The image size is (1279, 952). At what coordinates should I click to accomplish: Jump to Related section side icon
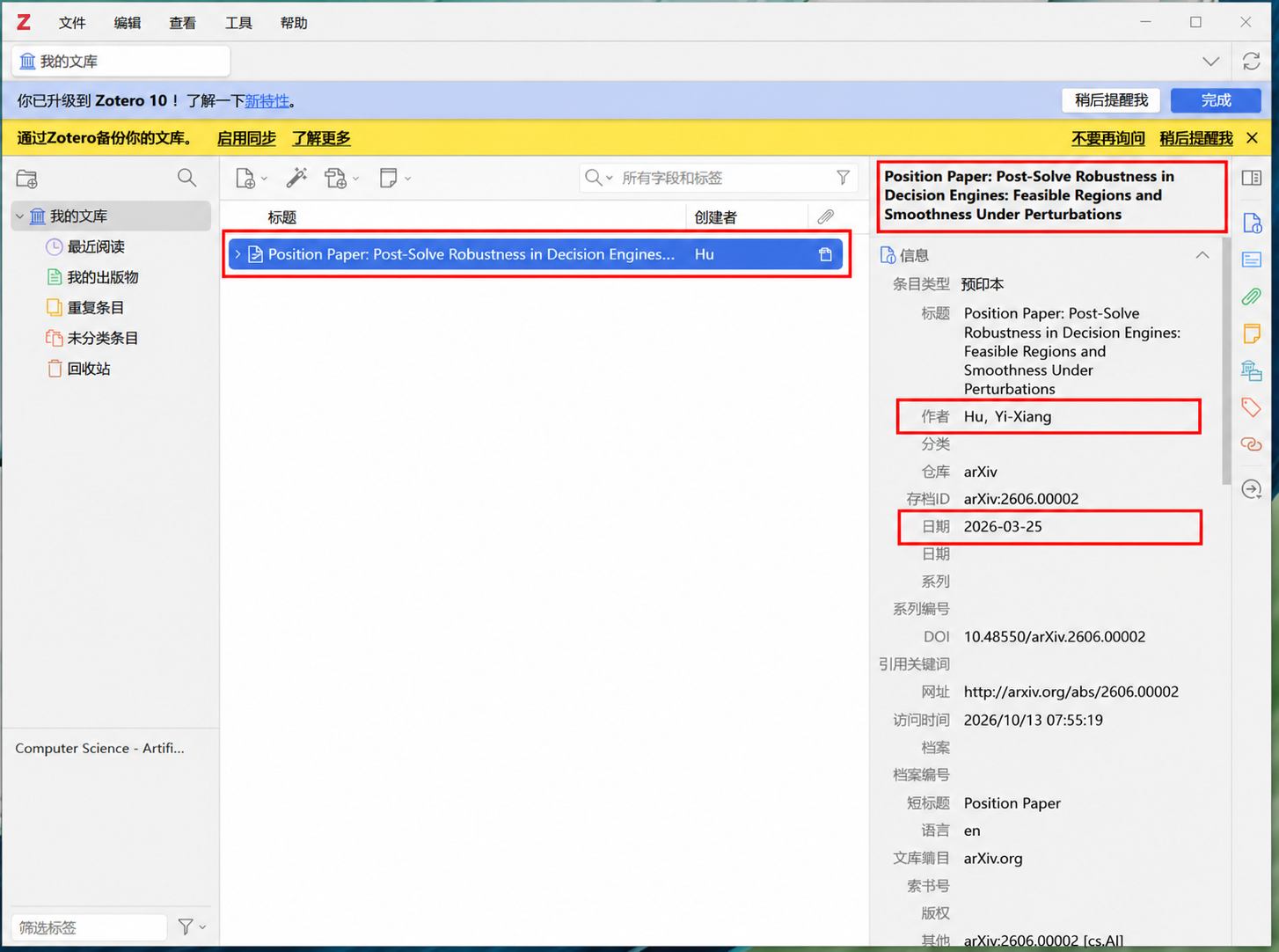tap(1252, 444)
